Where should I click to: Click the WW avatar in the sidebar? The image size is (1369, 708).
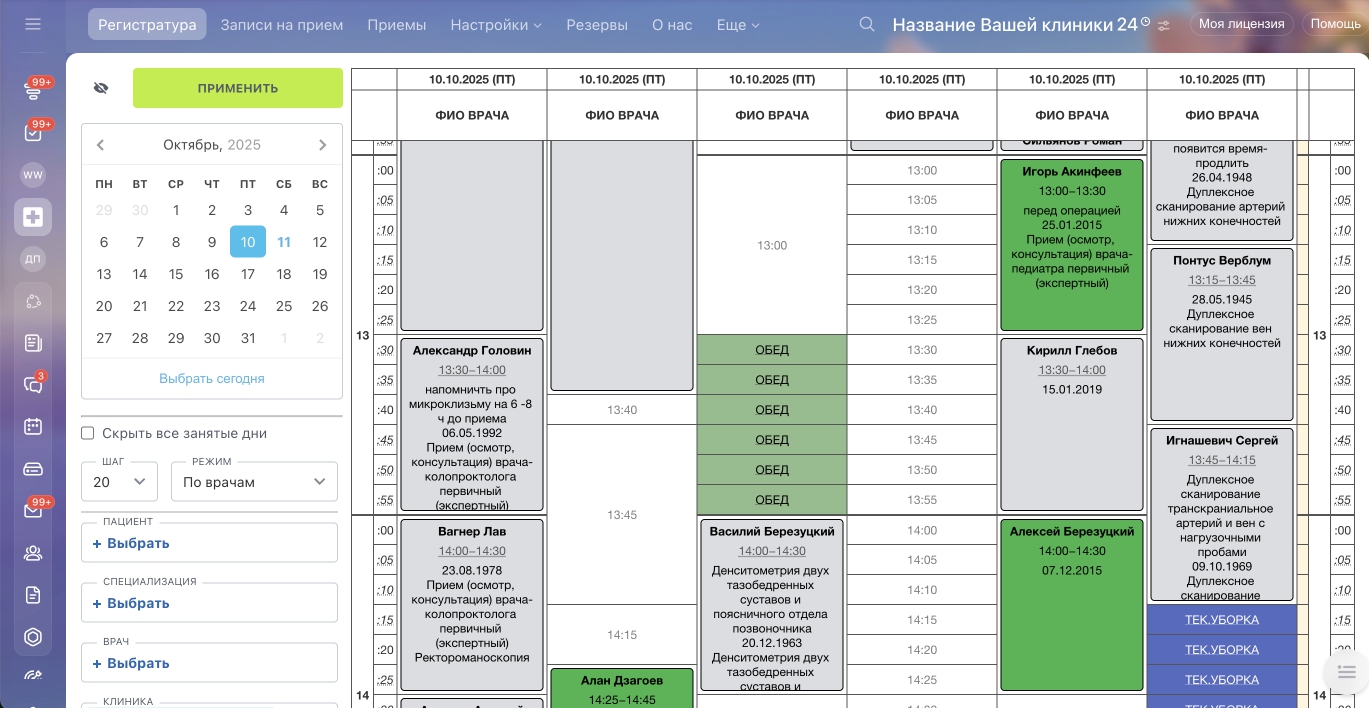tap(33, 175)
